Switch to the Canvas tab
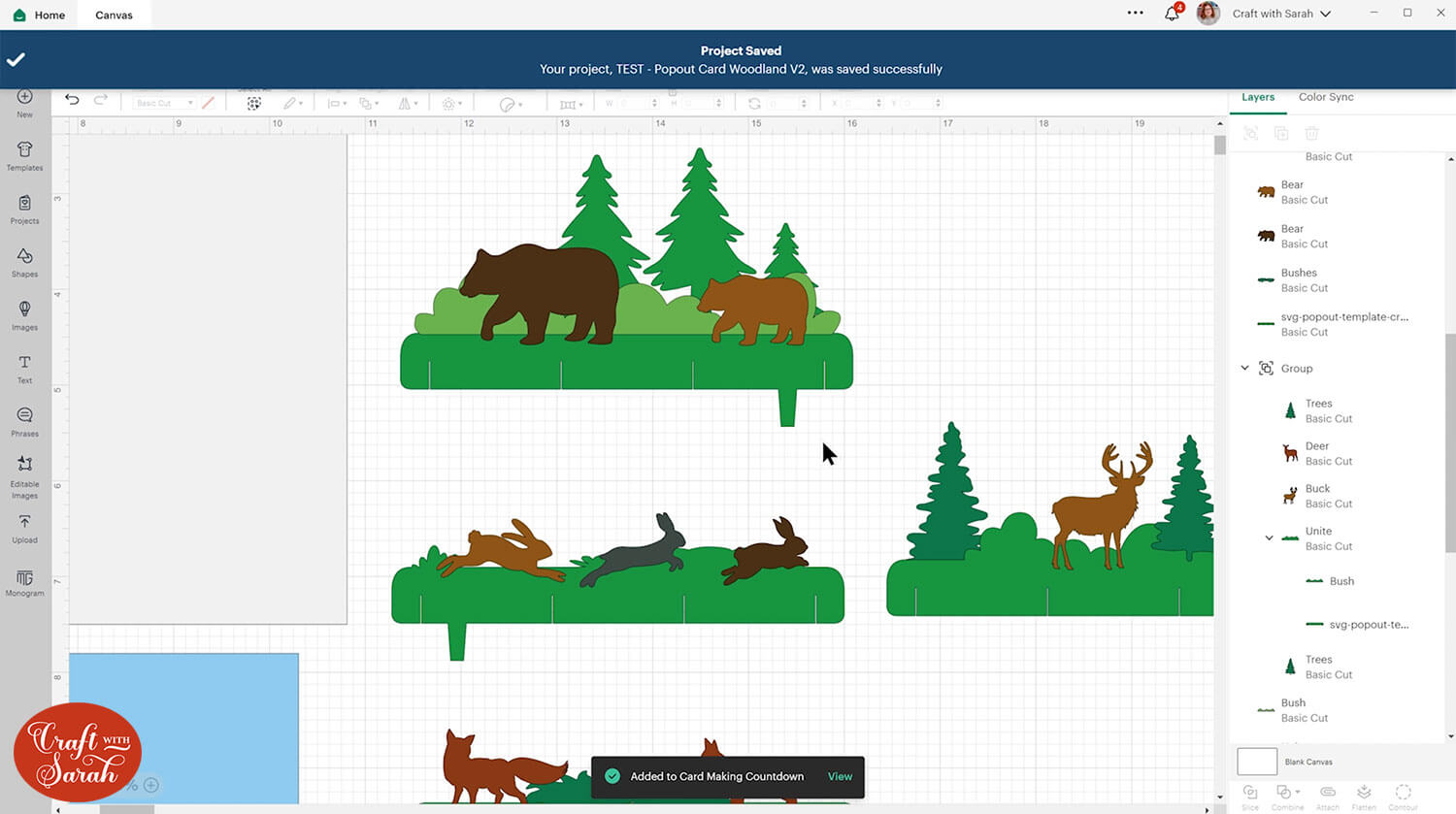 point(114,15)
